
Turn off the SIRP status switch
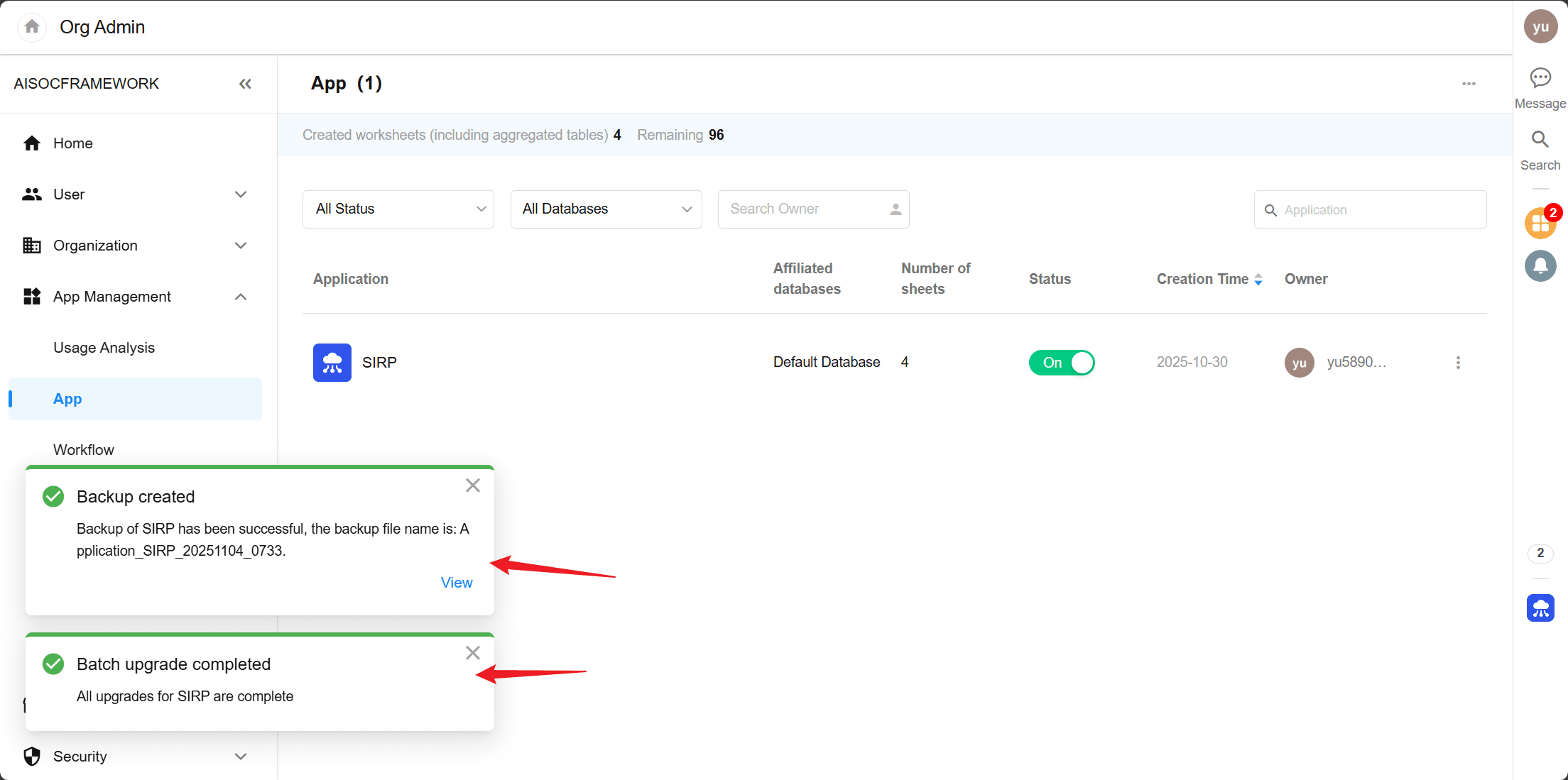point(1061,363)
